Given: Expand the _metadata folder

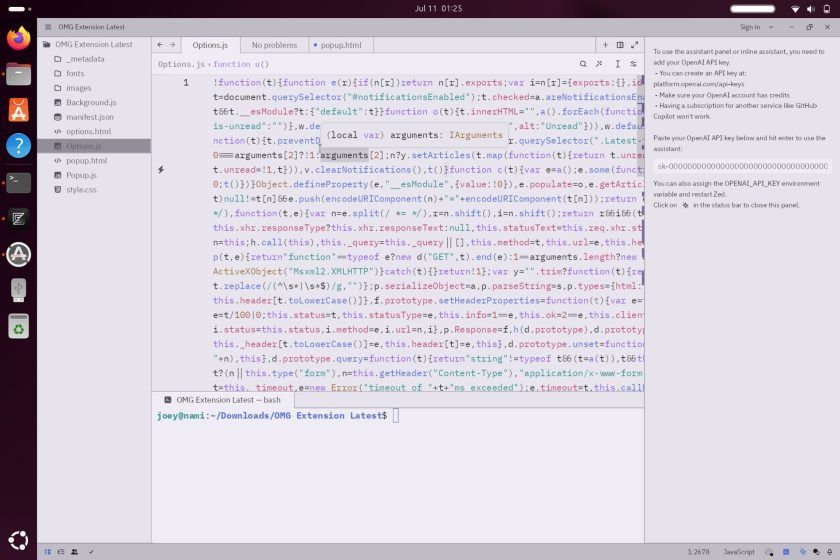Looking at the screenshot, I should coord(85,59).
